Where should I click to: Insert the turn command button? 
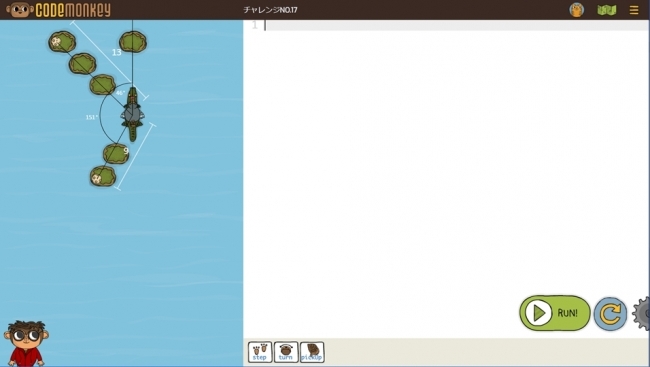coord(286,352)
